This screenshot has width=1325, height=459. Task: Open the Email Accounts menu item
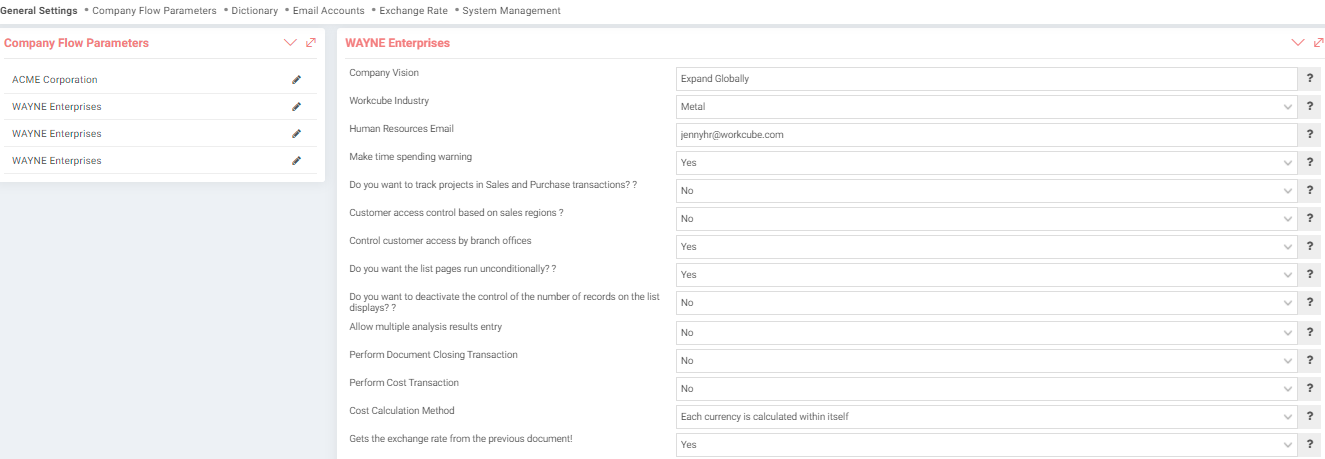pos(328,11)
